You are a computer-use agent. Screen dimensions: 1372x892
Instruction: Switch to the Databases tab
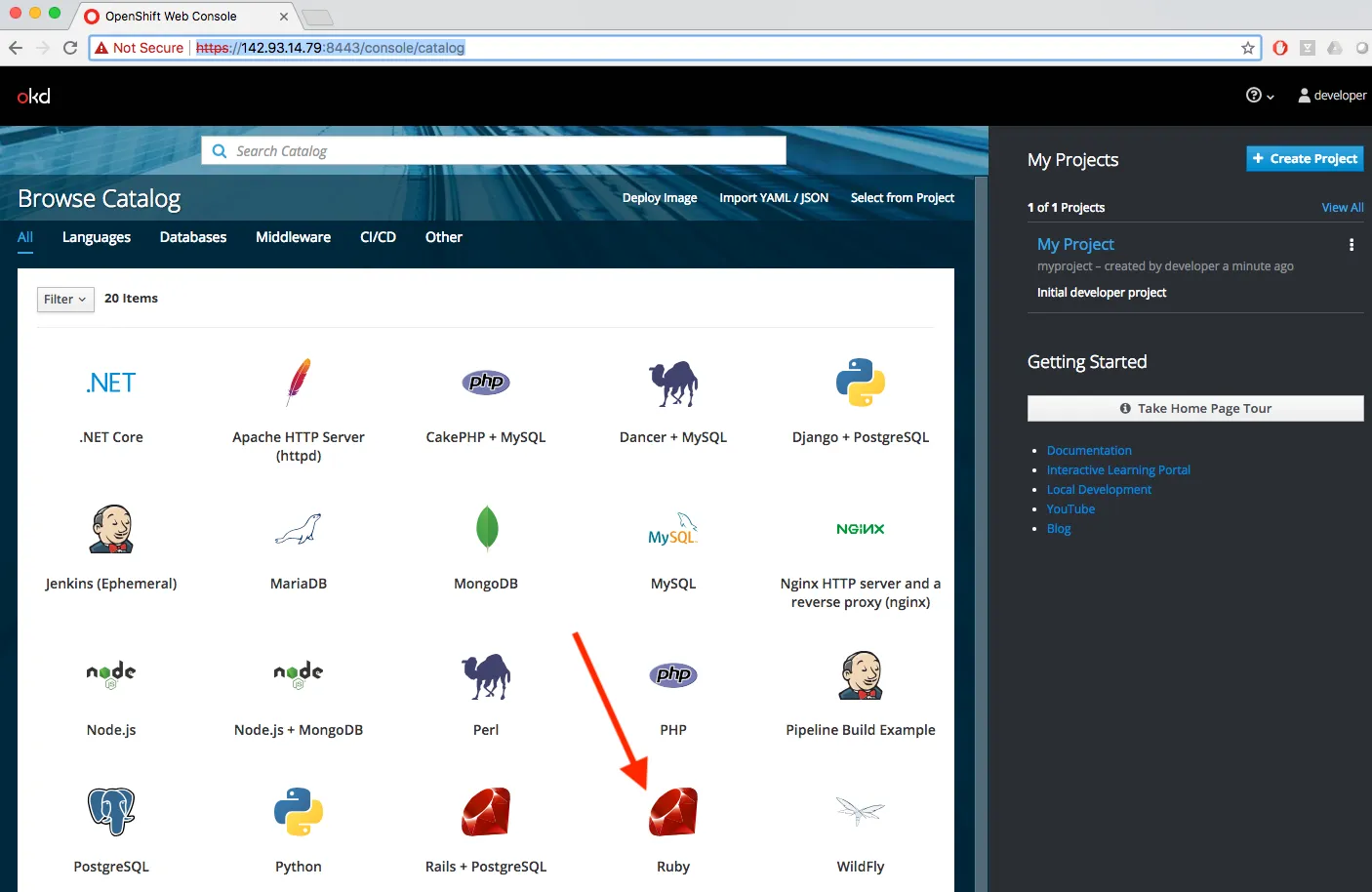click(193, 237)
